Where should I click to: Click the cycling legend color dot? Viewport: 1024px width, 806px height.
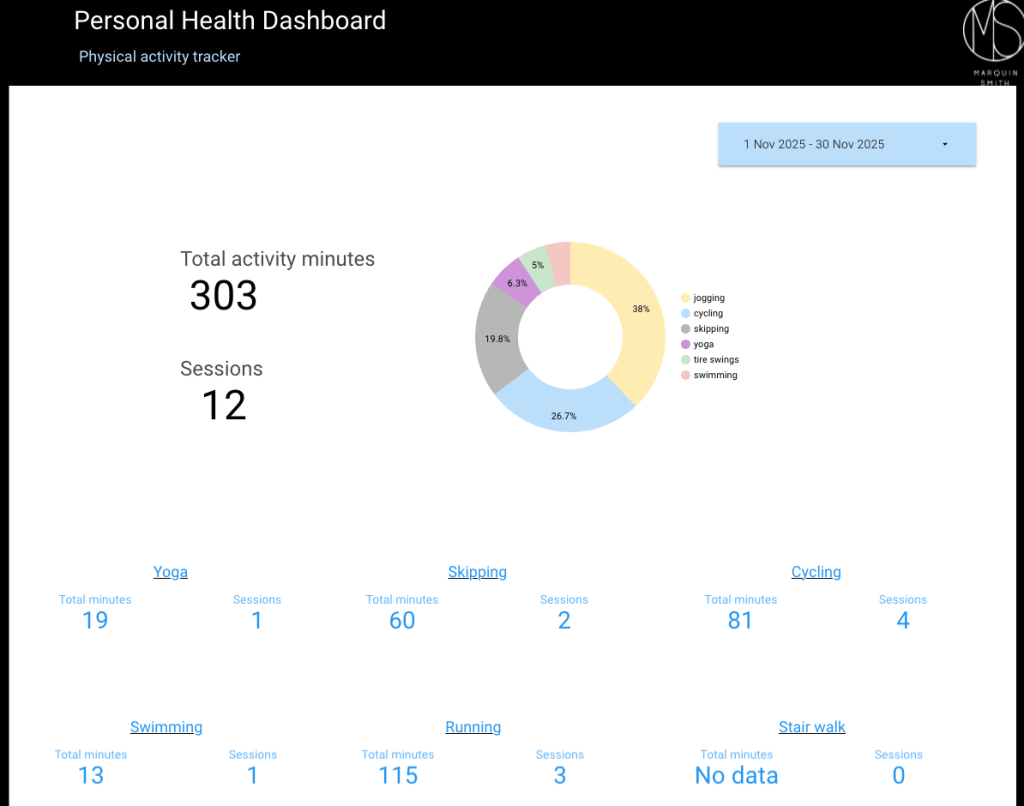(x=685, y=313)
